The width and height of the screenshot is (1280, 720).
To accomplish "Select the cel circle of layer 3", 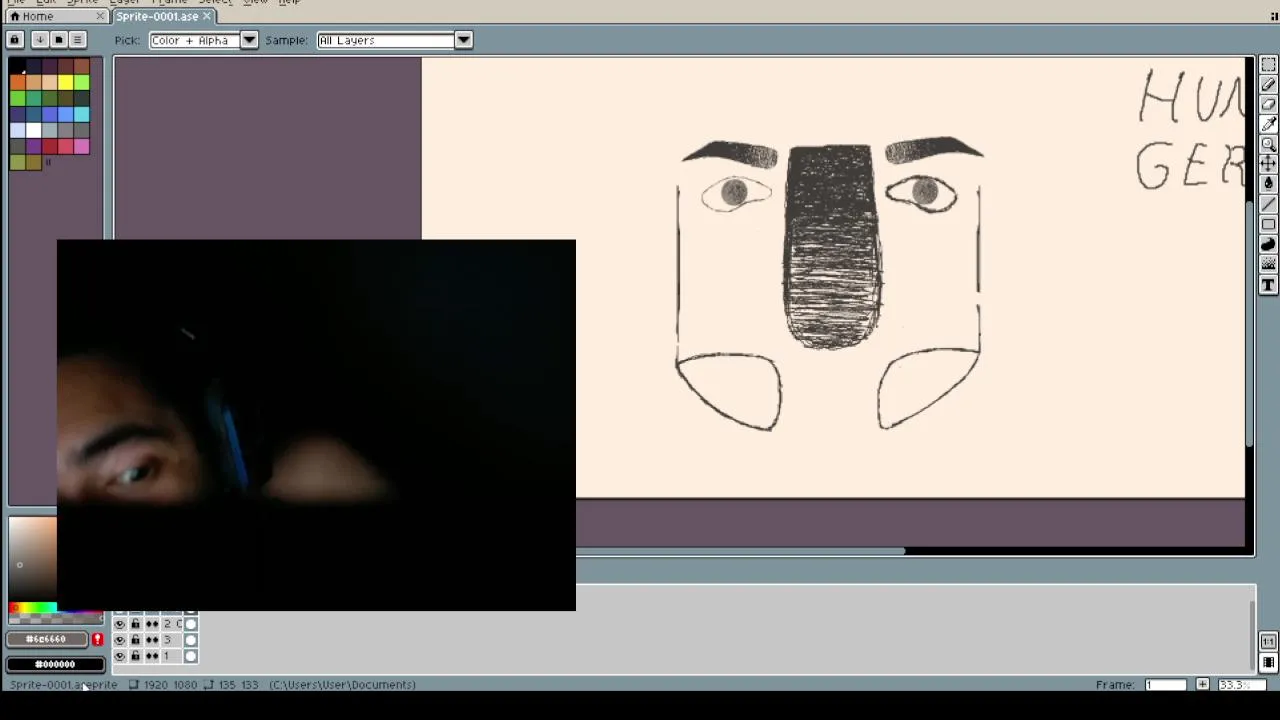I will pyautogui.click(x=191, y=640).
